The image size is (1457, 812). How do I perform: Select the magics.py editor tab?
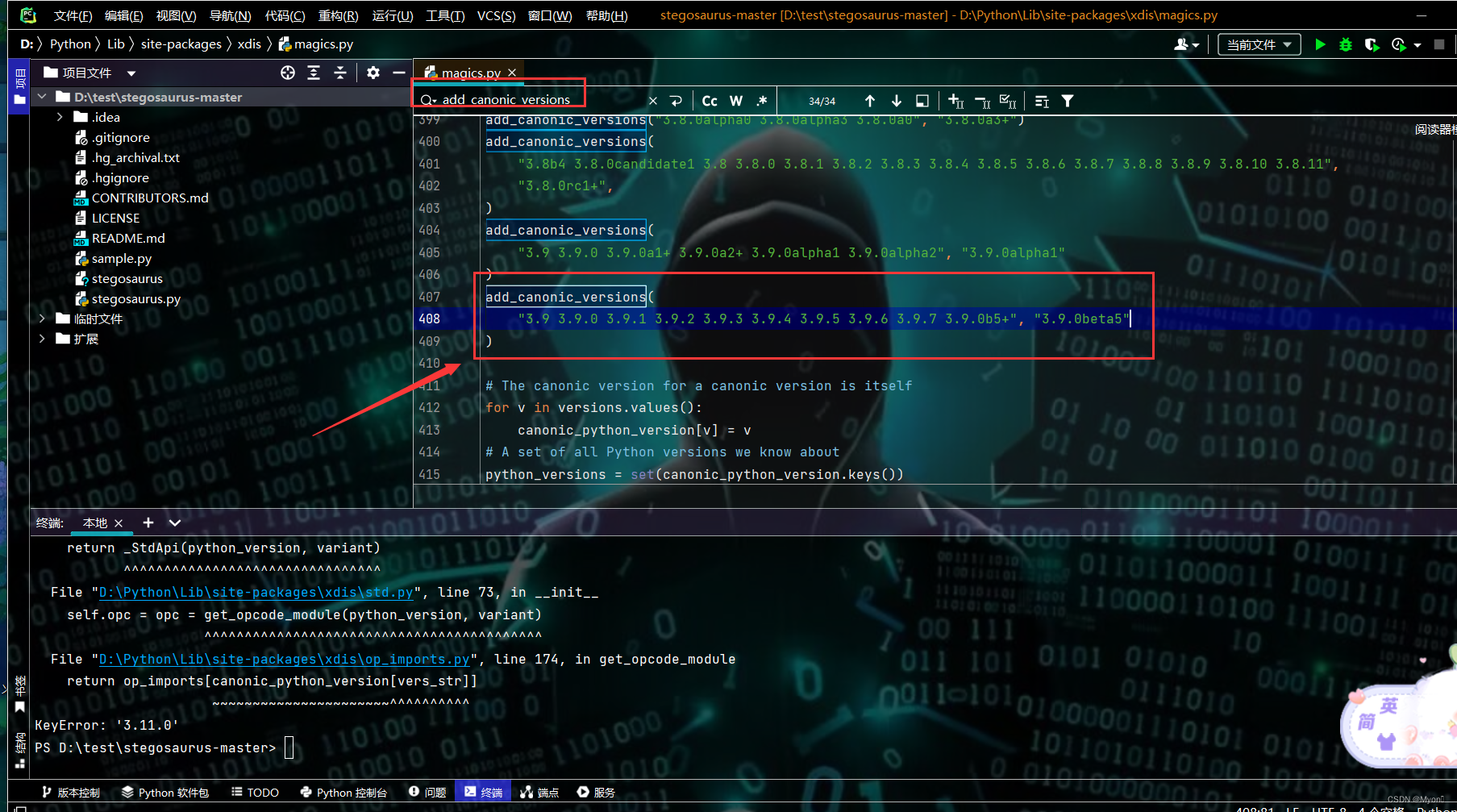(469, 73)
